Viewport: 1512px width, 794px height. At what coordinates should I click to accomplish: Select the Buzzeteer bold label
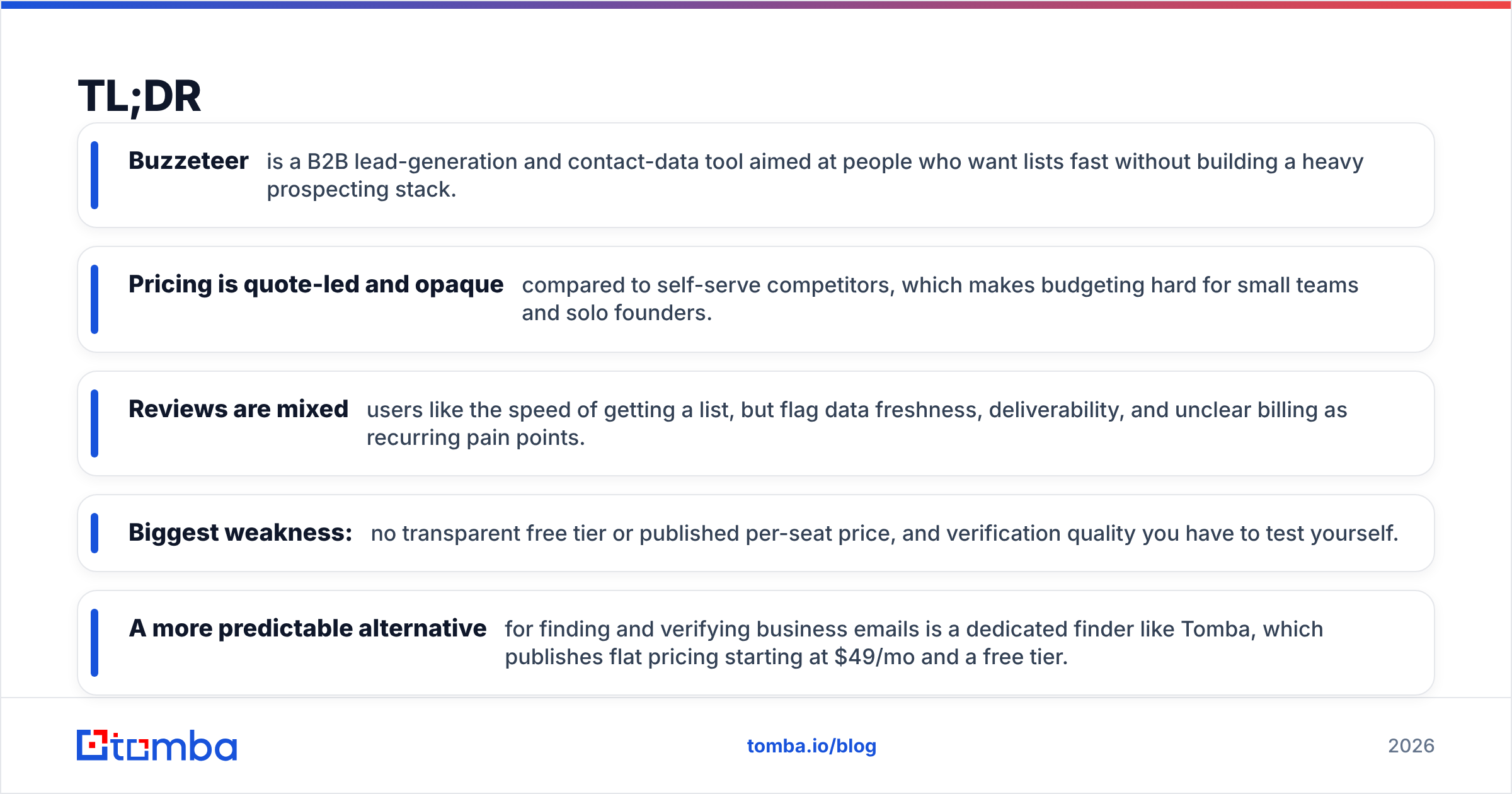click(x=188, y=161)
